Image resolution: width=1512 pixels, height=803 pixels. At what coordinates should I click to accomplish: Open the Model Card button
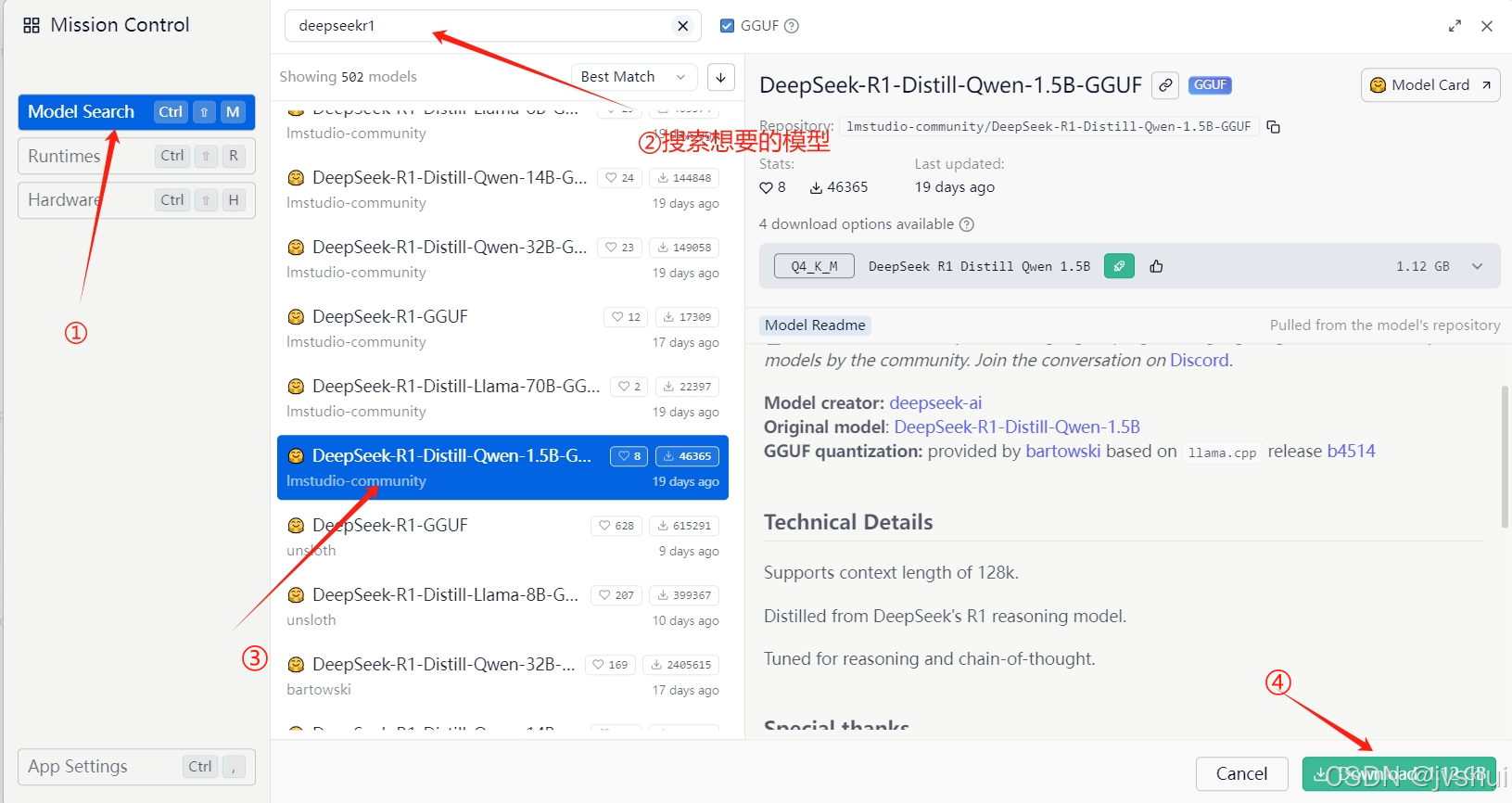click(1430, 85)
